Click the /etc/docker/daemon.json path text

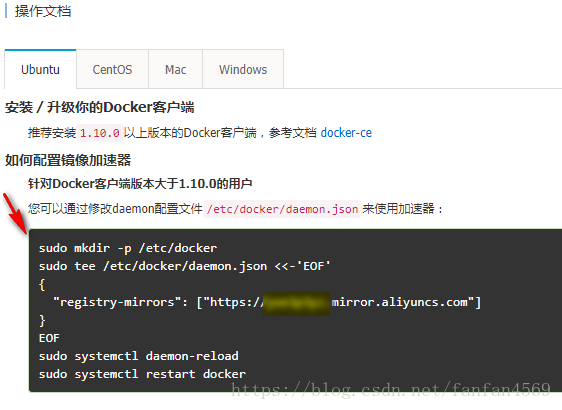pos(282,209)
